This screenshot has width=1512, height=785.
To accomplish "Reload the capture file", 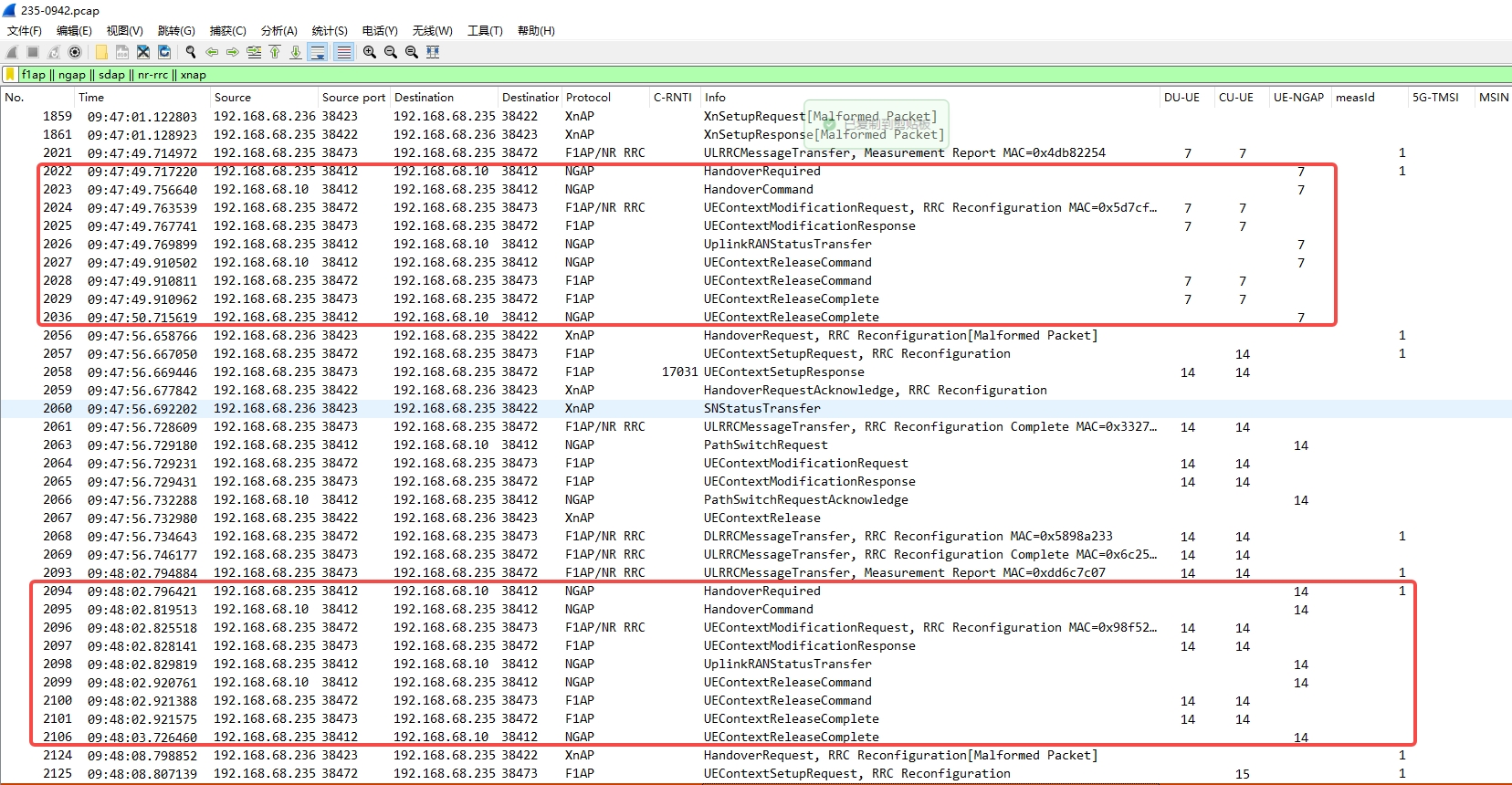I will [x=164, y=52].
